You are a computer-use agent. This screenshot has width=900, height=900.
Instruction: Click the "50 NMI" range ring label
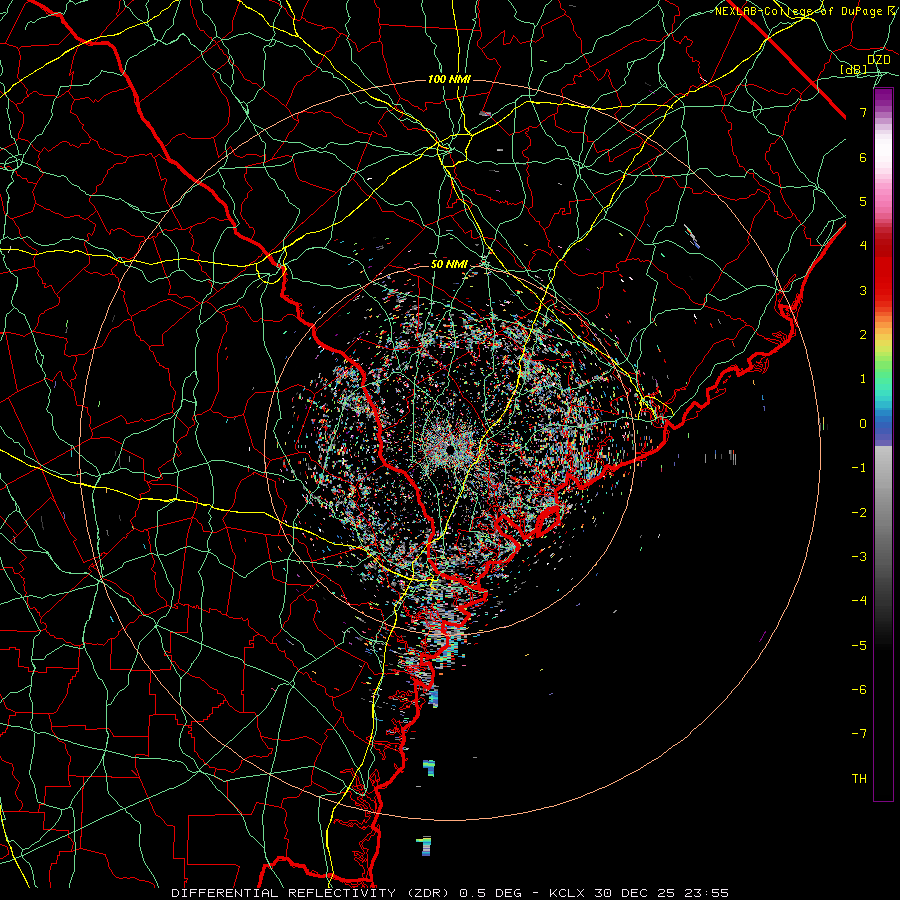[449, 265]
